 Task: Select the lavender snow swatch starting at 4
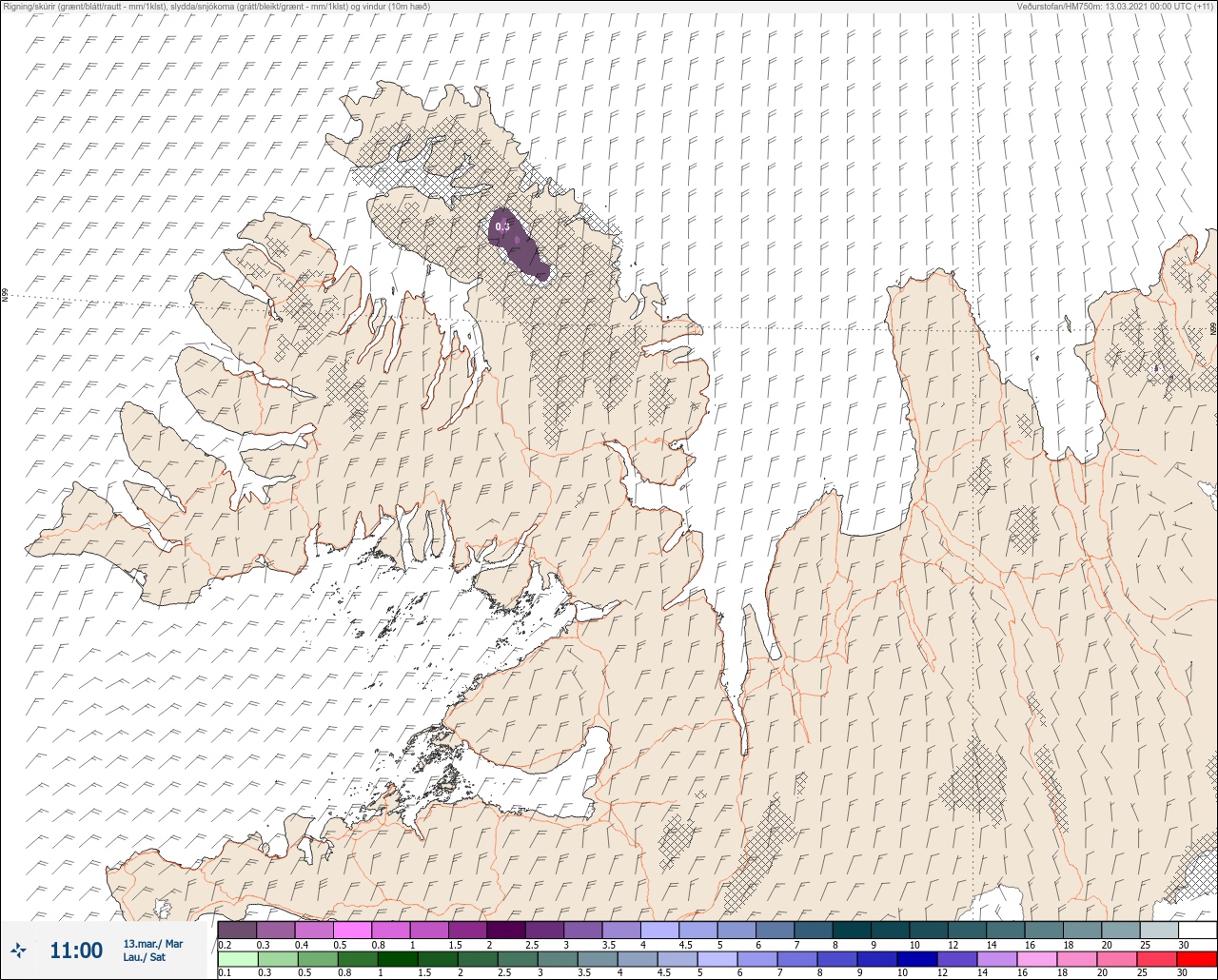[x=660, y=930]
